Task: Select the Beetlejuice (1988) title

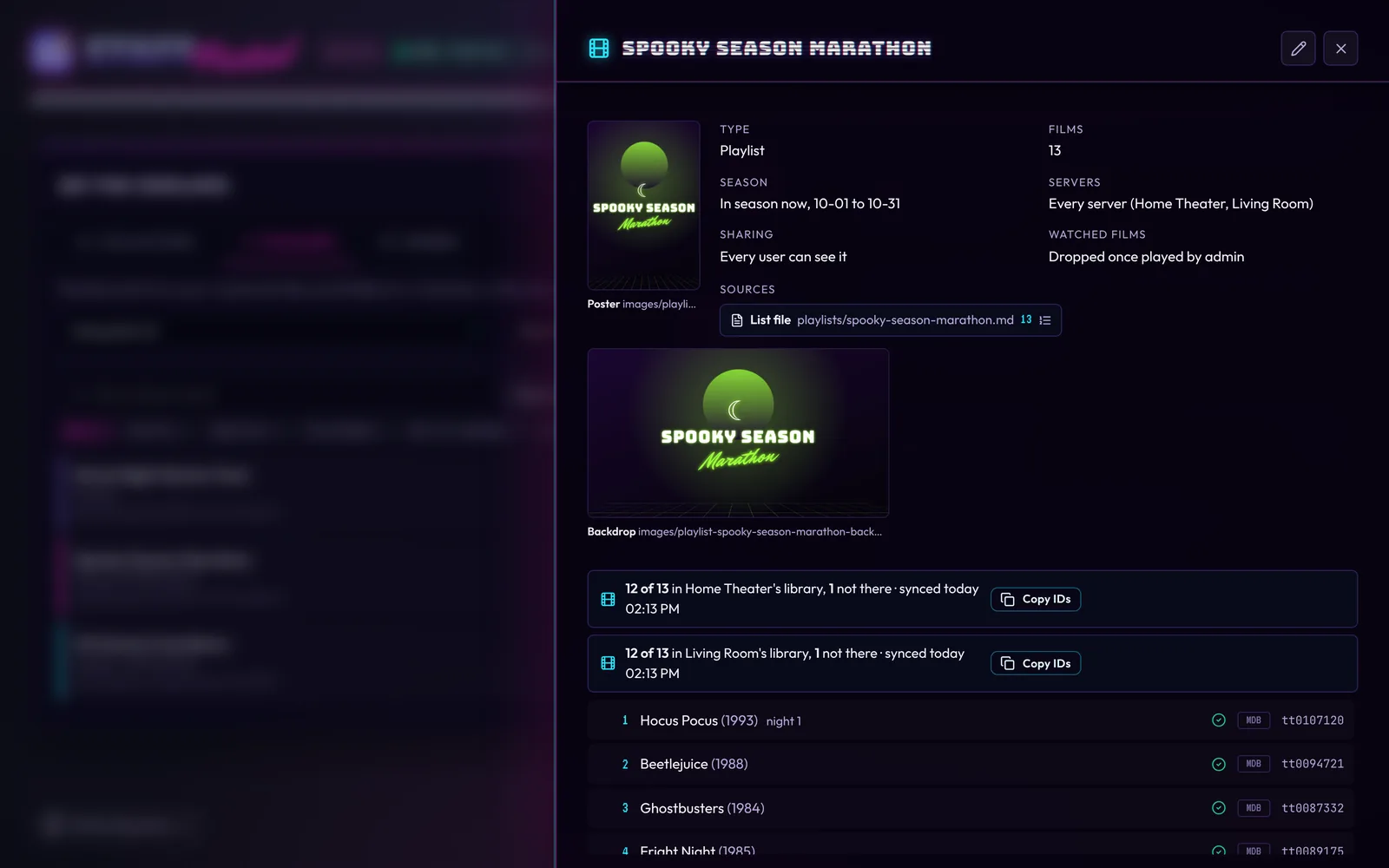Action: (x=694, y=764)
